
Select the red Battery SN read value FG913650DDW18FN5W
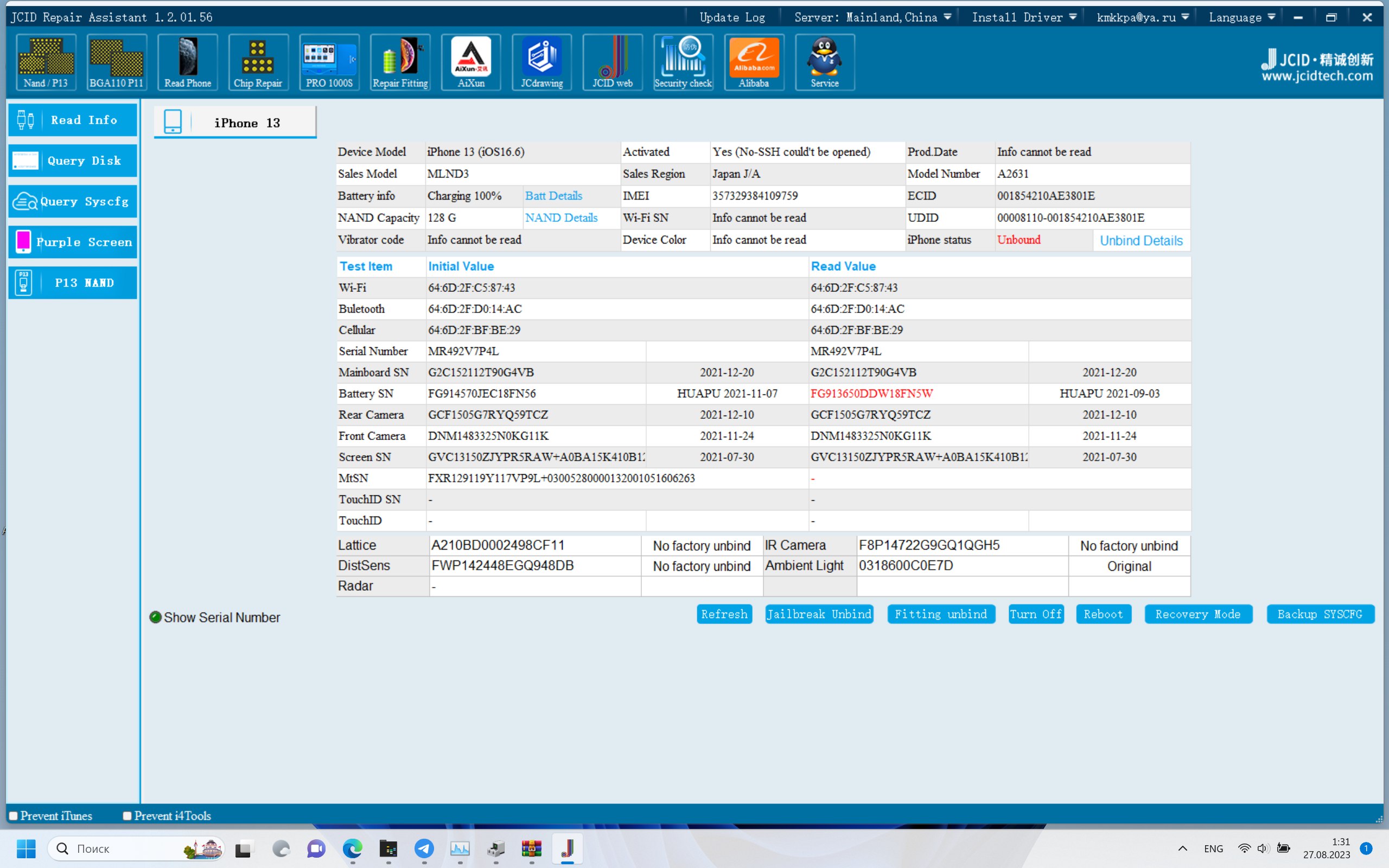click(871, 394)
